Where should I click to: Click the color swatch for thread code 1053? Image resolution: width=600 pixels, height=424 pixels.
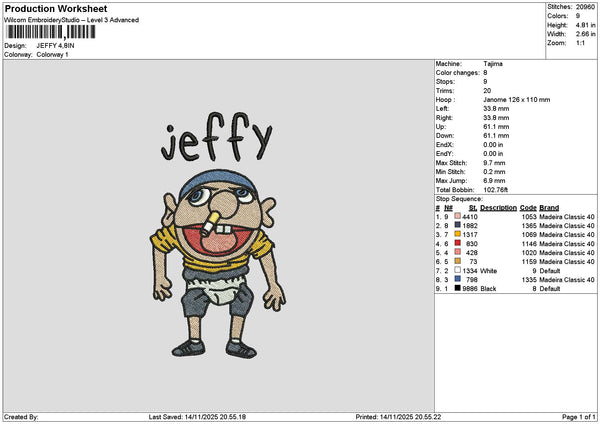[457, 216]
